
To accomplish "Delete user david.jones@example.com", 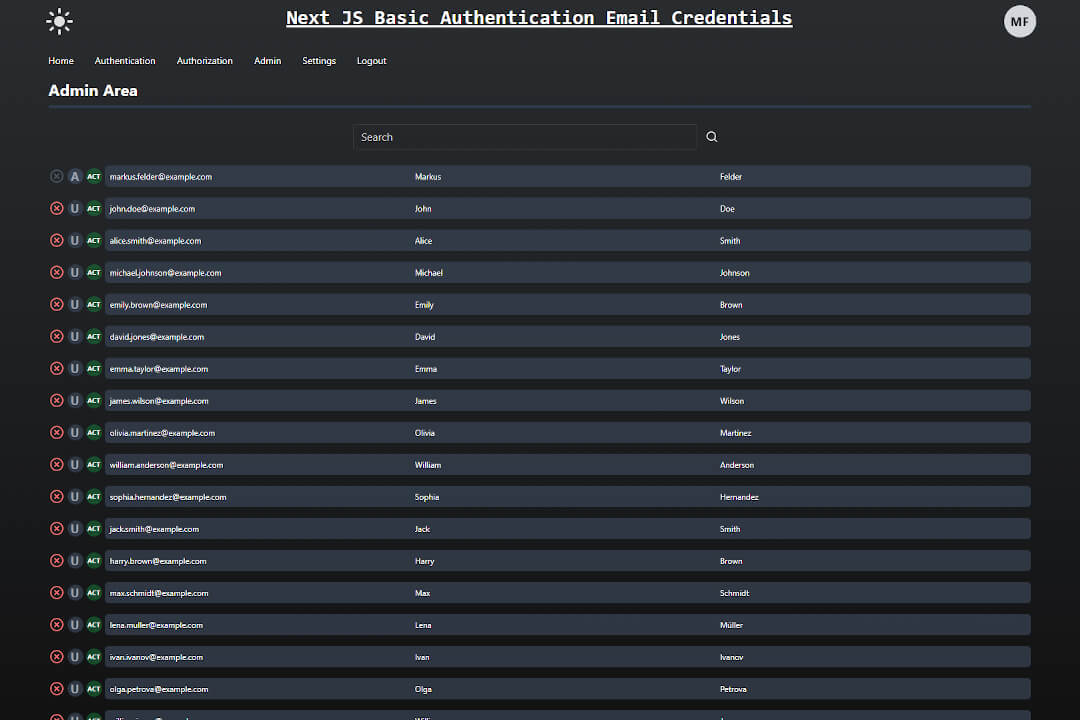I will pos(56,336).
